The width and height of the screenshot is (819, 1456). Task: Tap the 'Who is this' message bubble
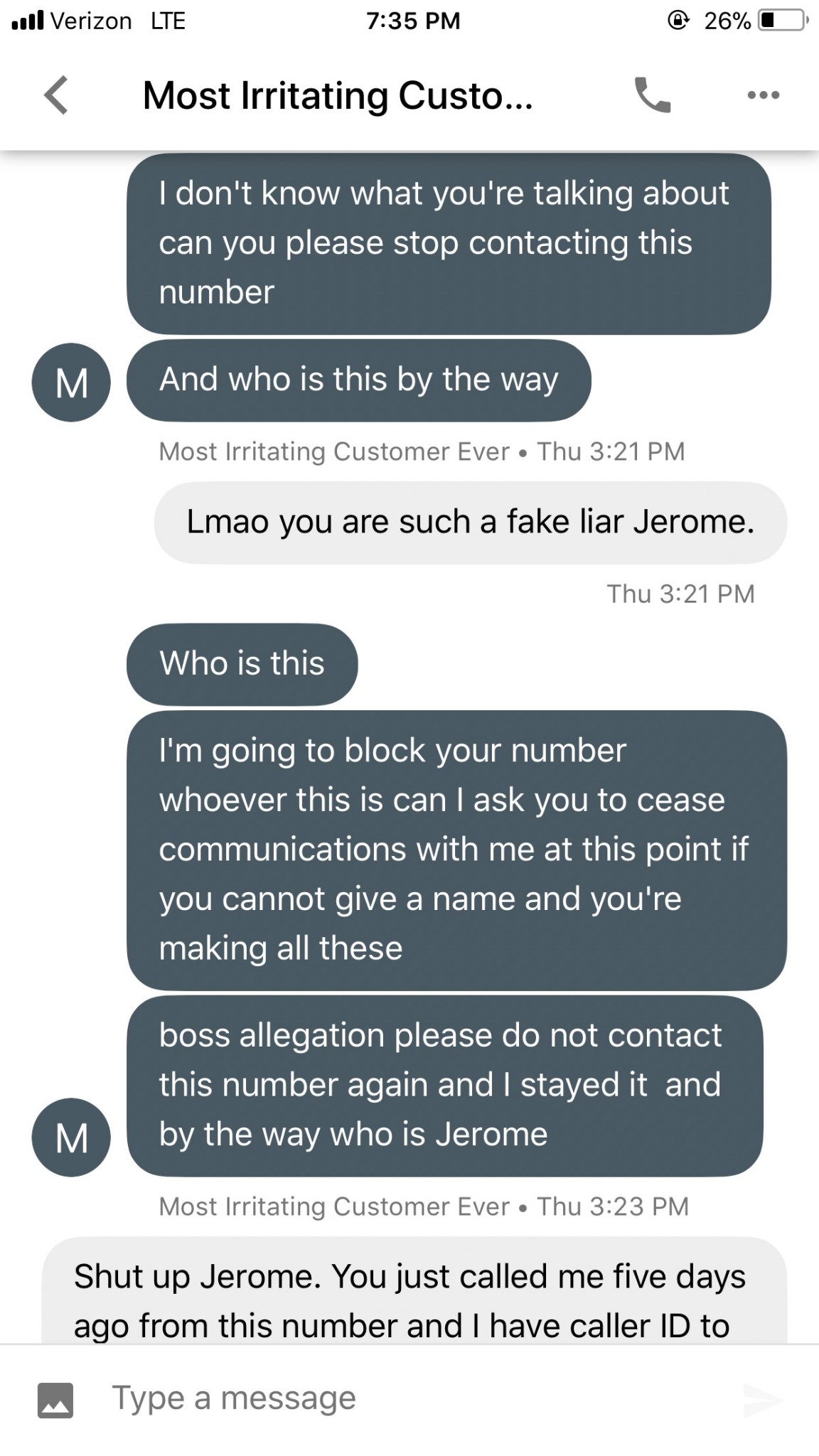point(242,664)
